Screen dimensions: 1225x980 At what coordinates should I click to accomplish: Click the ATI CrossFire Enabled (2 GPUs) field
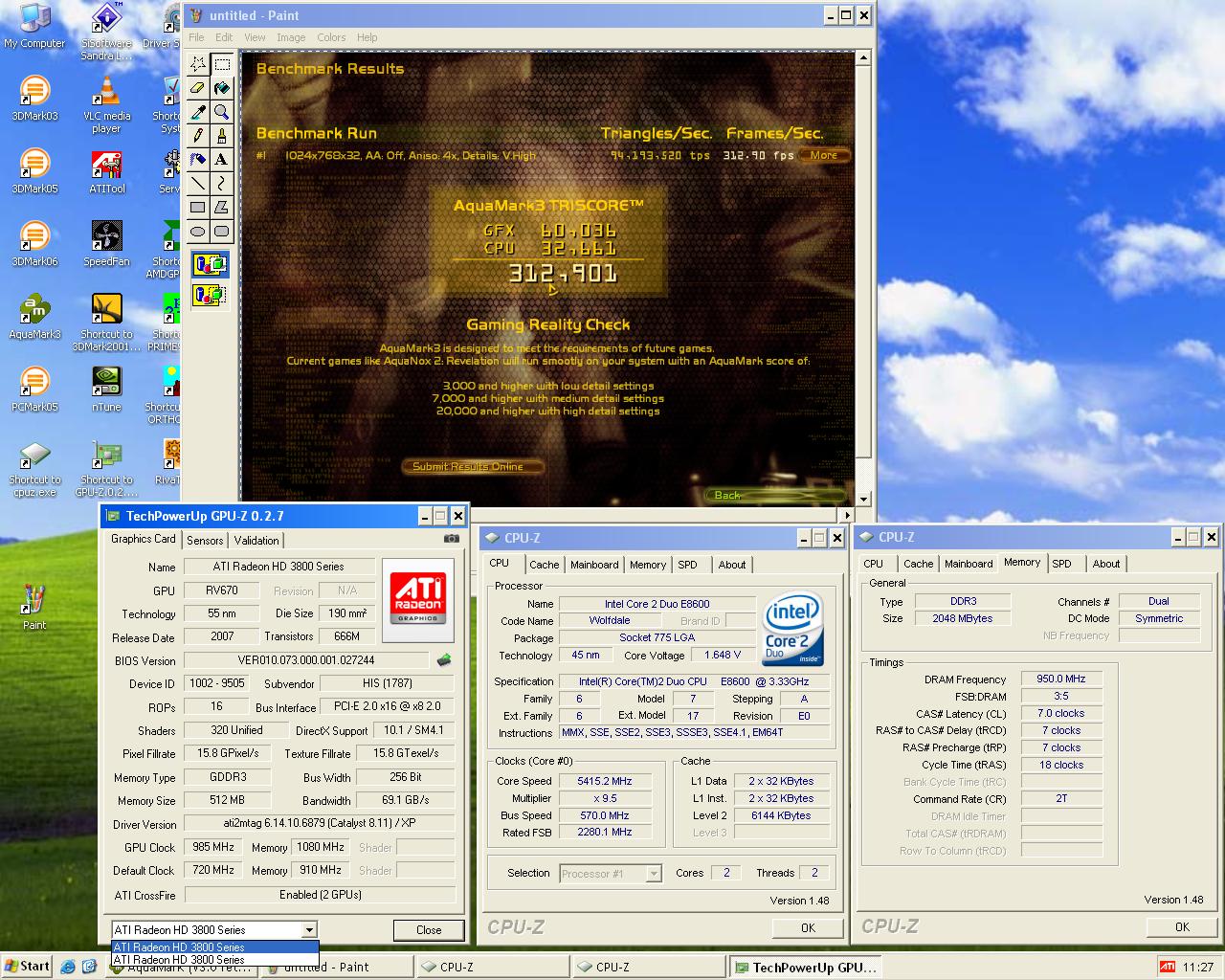(320, 895)
